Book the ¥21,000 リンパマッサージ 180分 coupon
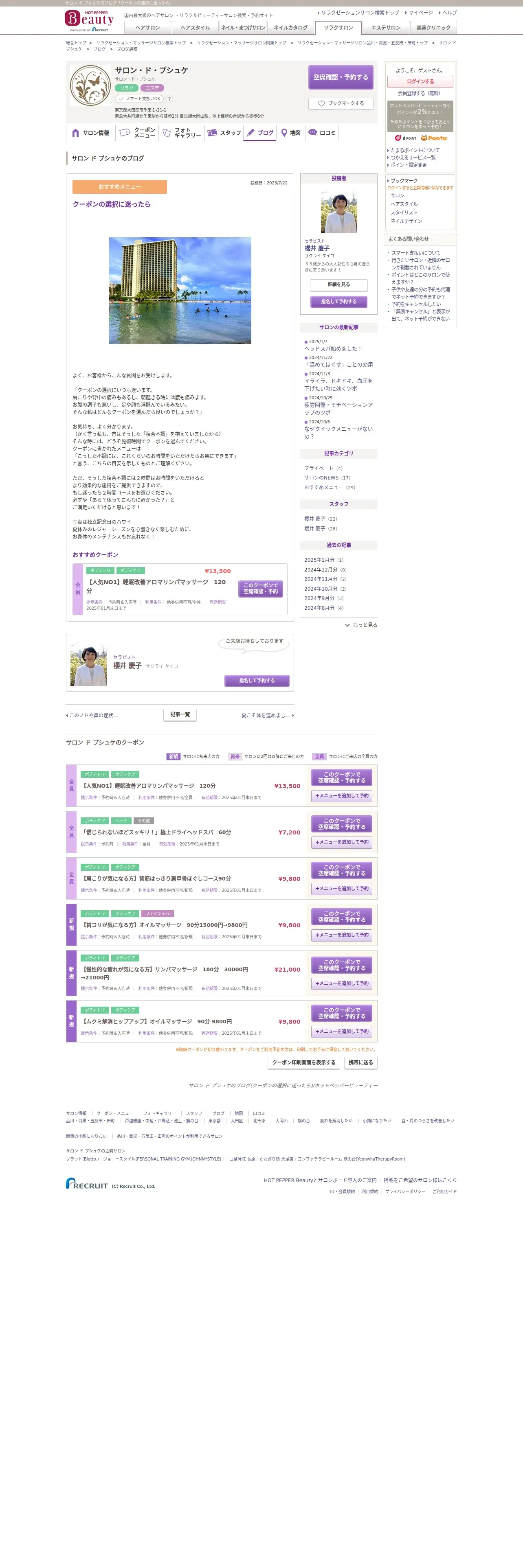Viewport: 523px width, 1568px height. pyautogui.click(x=342, y=965)
